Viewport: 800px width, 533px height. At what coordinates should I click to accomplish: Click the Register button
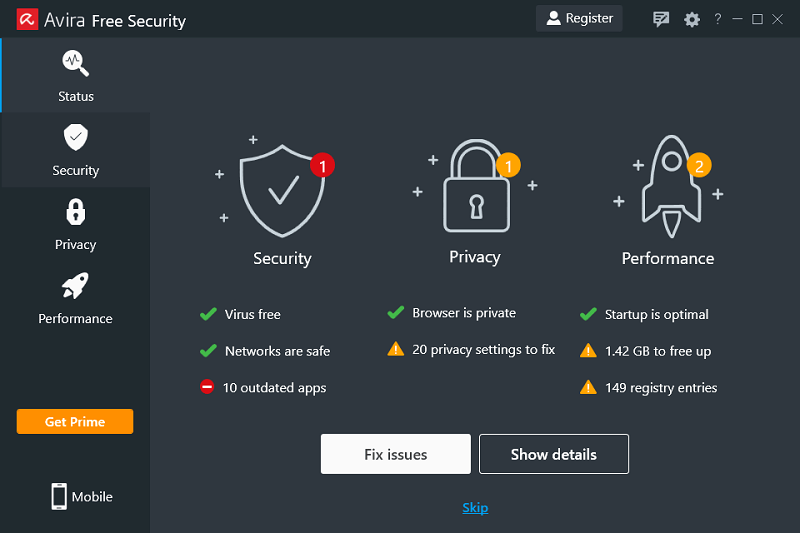tap(579, 18)
